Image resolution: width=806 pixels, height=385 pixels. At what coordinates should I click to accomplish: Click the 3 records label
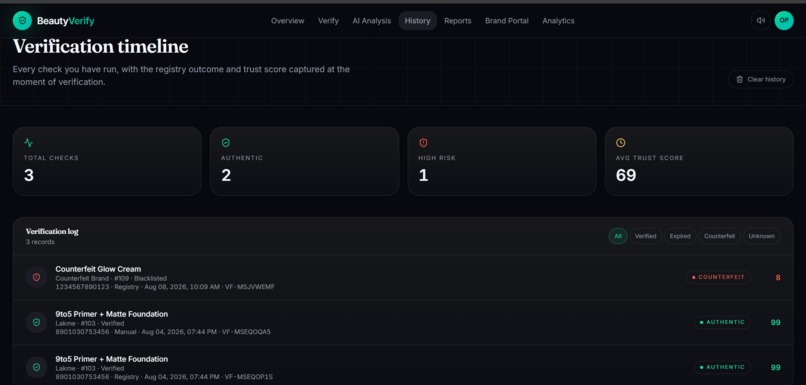pyautogui.click(x=40, y=242)
